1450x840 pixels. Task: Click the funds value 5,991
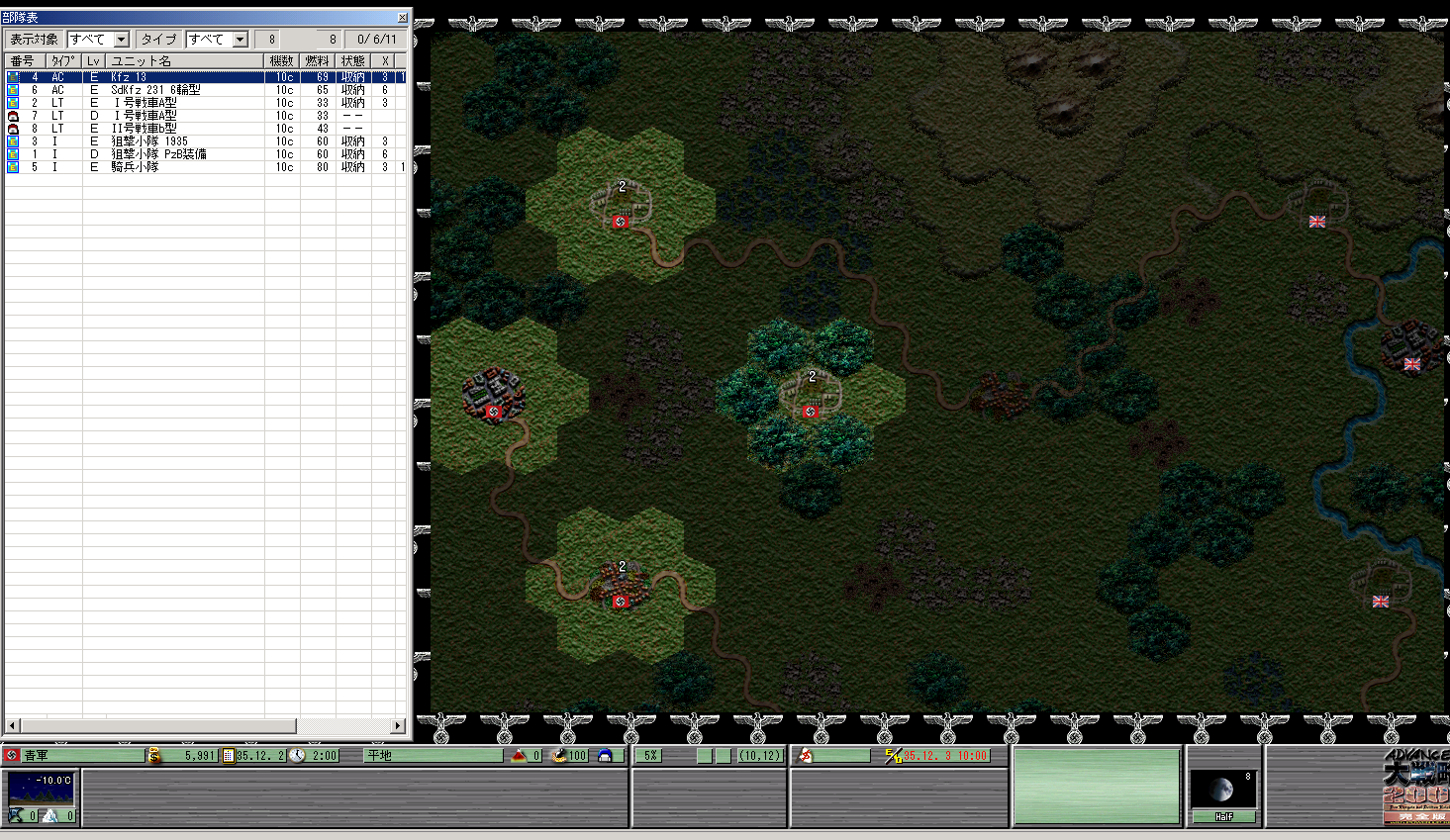coord(199,756)
